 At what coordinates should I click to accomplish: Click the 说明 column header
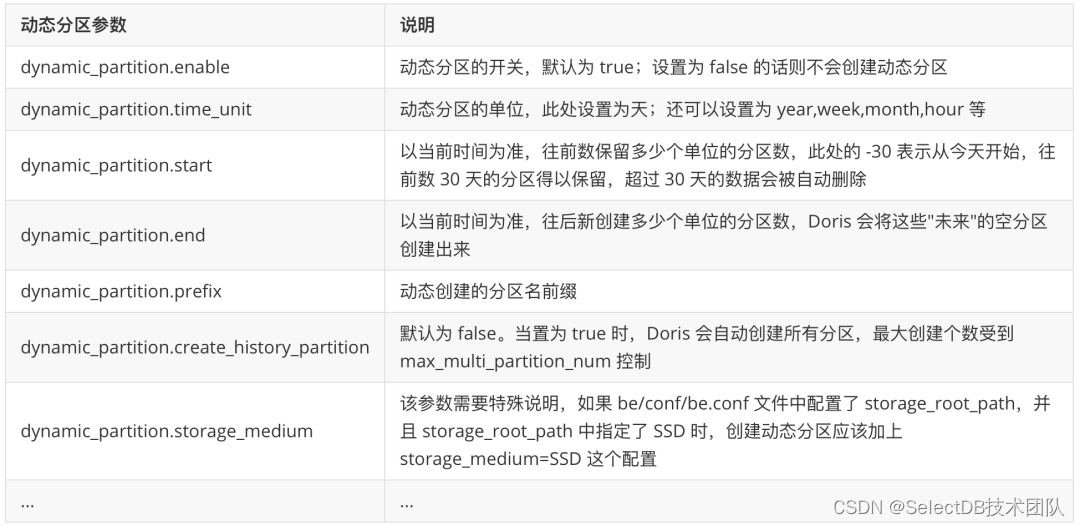click(x=417, y=26)
